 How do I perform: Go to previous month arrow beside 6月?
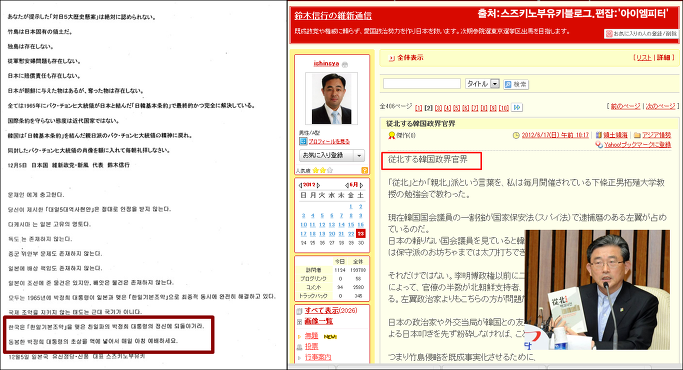coord(347,185)
